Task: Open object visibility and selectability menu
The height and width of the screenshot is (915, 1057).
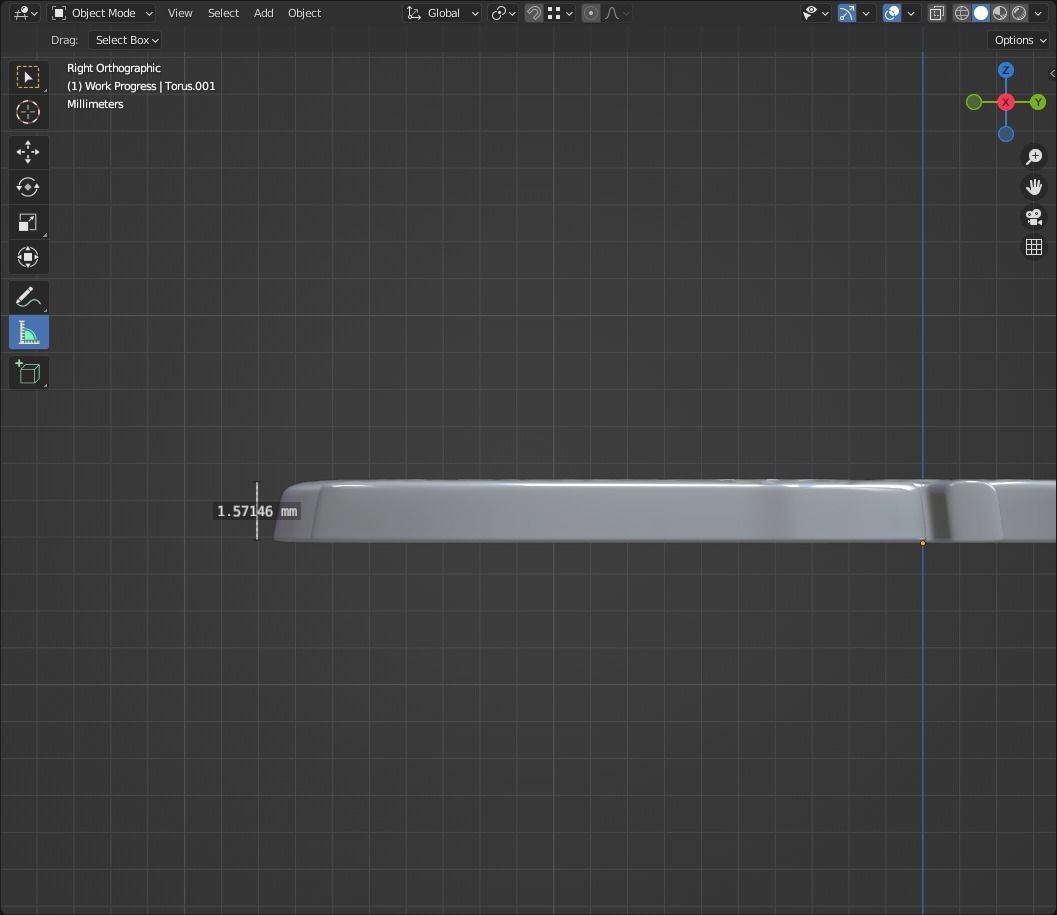Action: click(x=815, y=13)
